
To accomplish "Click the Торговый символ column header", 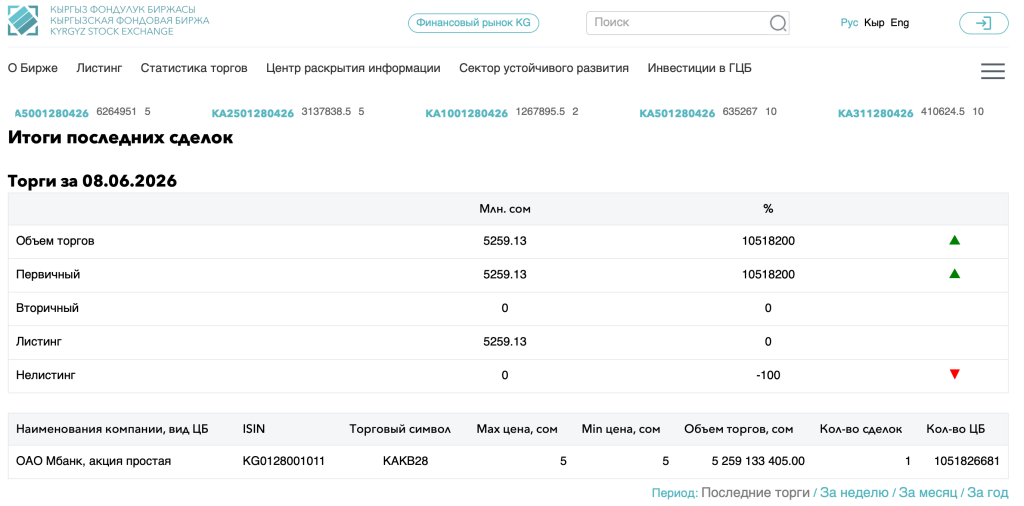I will coord(400,430).
